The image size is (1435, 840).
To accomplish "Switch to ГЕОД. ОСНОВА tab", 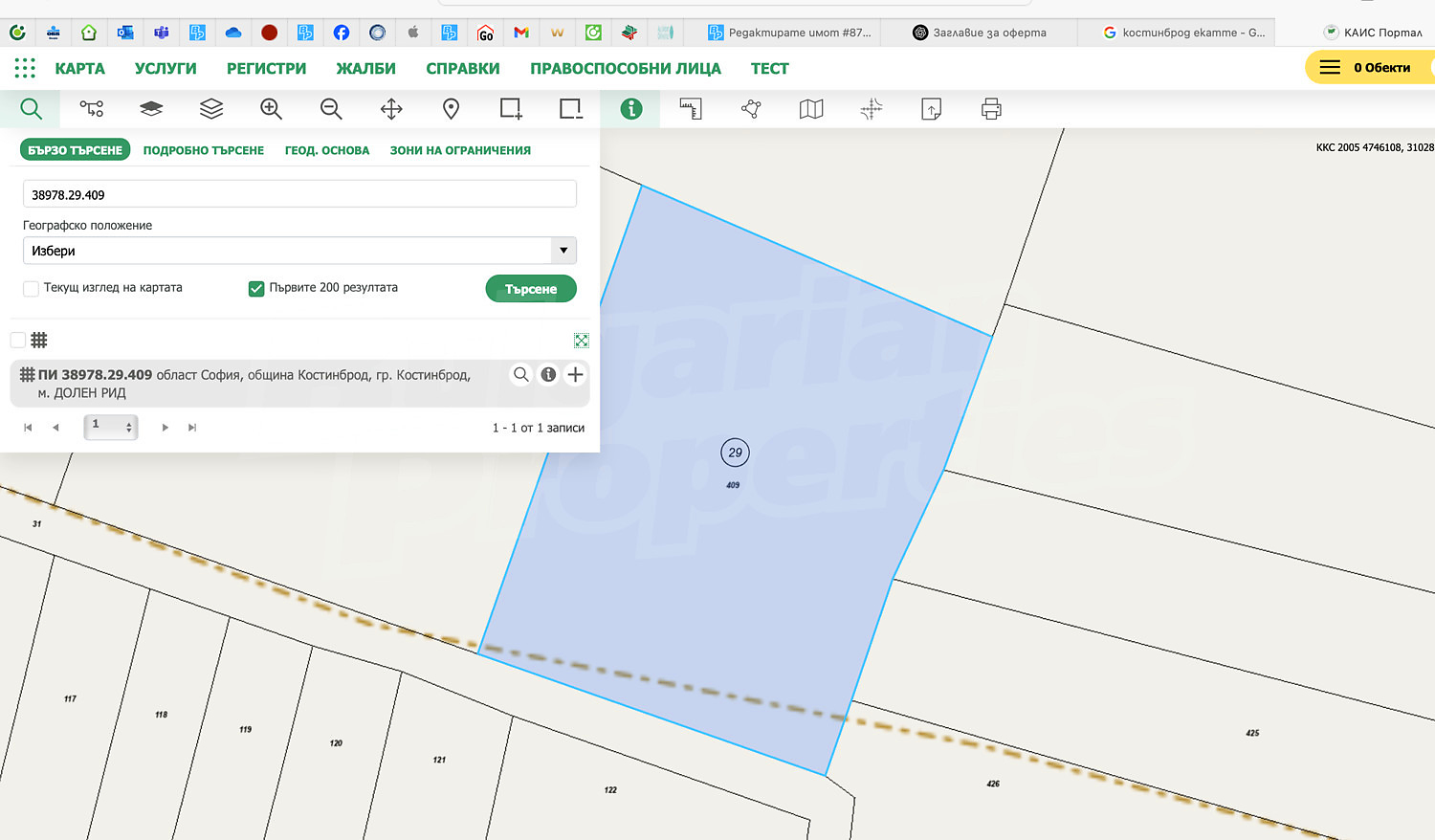I will point(327,150).
